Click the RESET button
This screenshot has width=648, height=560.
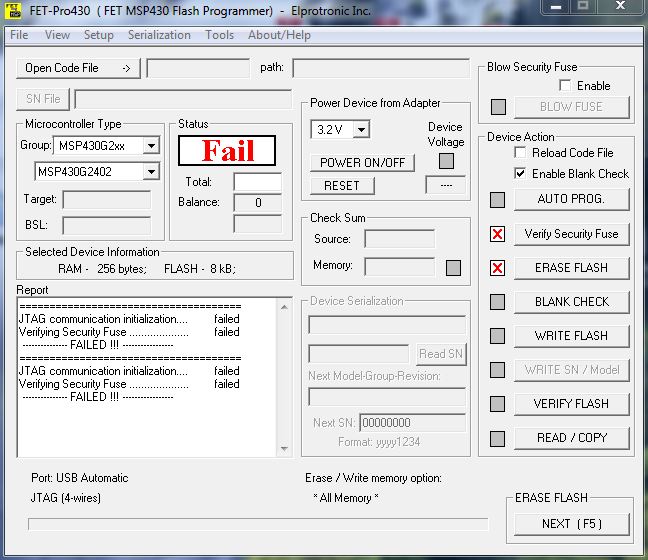(x=342, y=186)
